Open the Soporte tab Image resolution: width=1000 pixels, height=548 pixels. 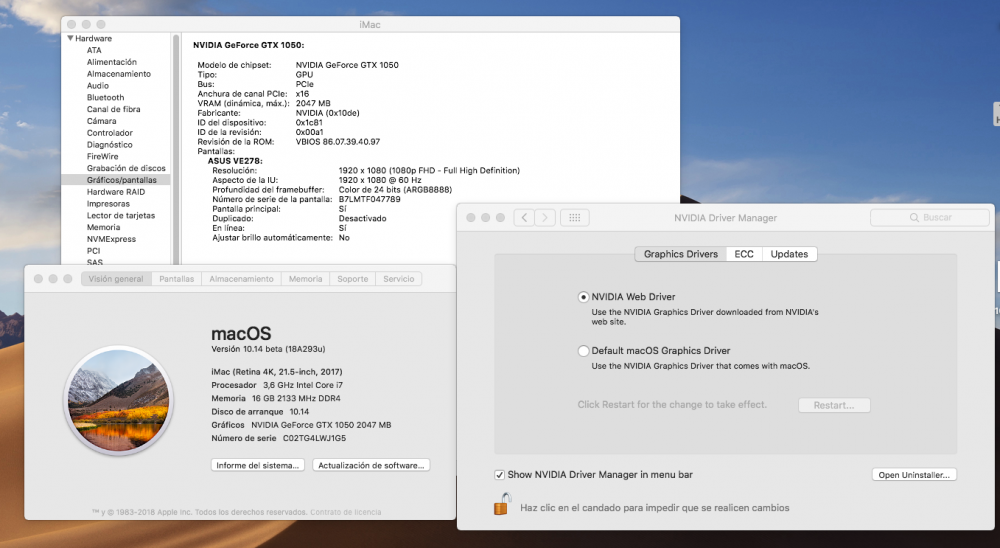click(353, 279)
